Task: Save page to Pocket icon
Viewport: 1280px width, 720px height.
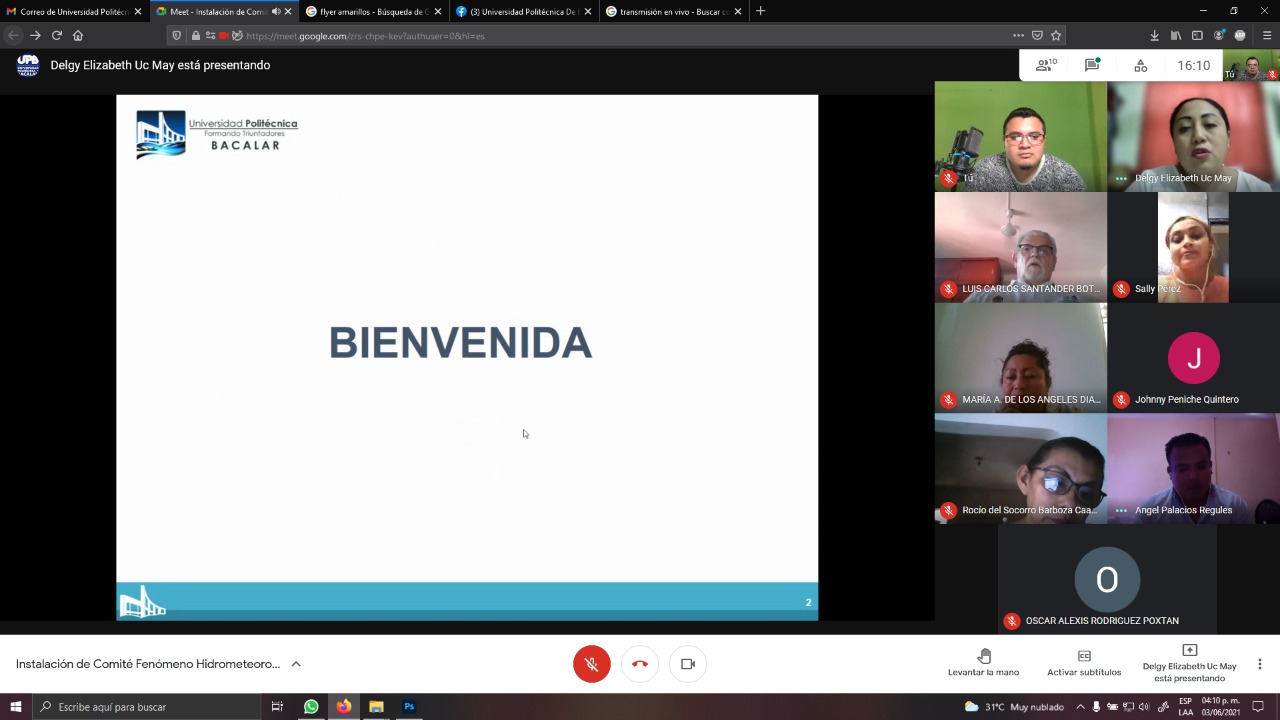Action: point(1037,35)
